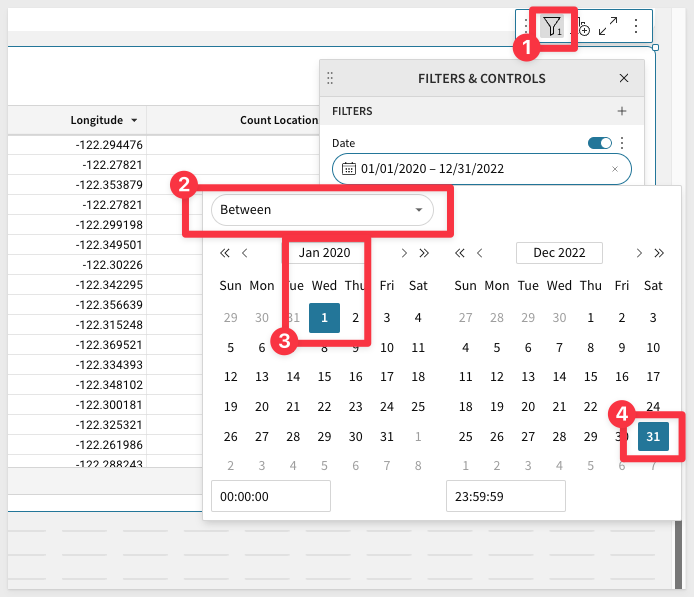Click the 00:00:00 start time field
Viewport: 694px width, 597px height.
(270, 496)
